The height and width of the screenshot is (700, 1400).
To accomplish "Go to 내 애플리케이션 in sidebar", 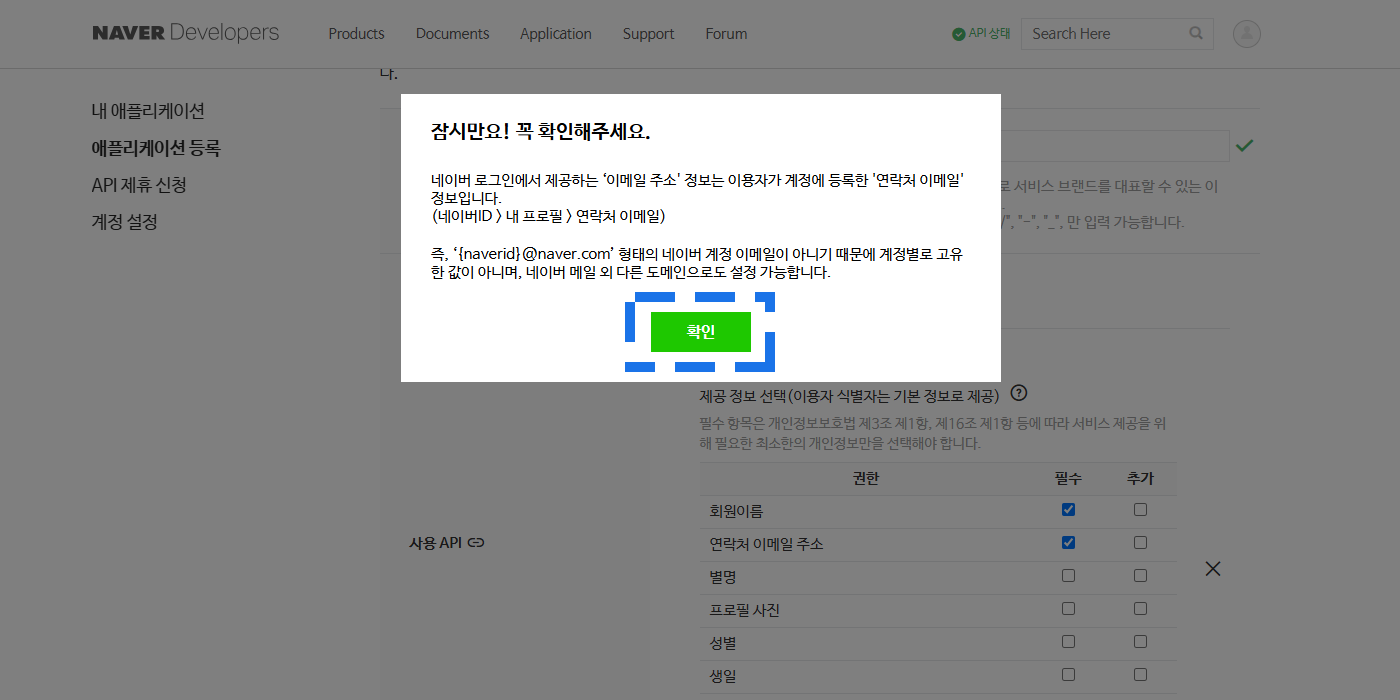I will point(148,111).
